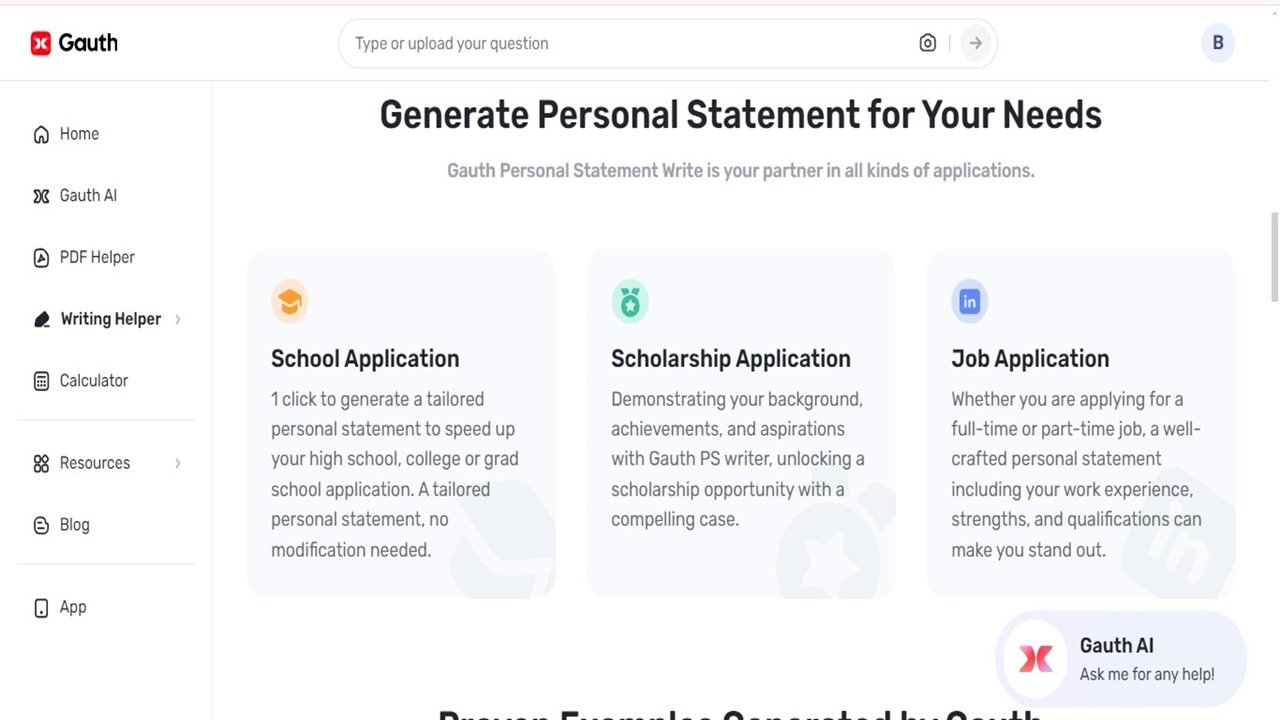
Task: Expand the Resources sidebar section
Action: [178, 463]
